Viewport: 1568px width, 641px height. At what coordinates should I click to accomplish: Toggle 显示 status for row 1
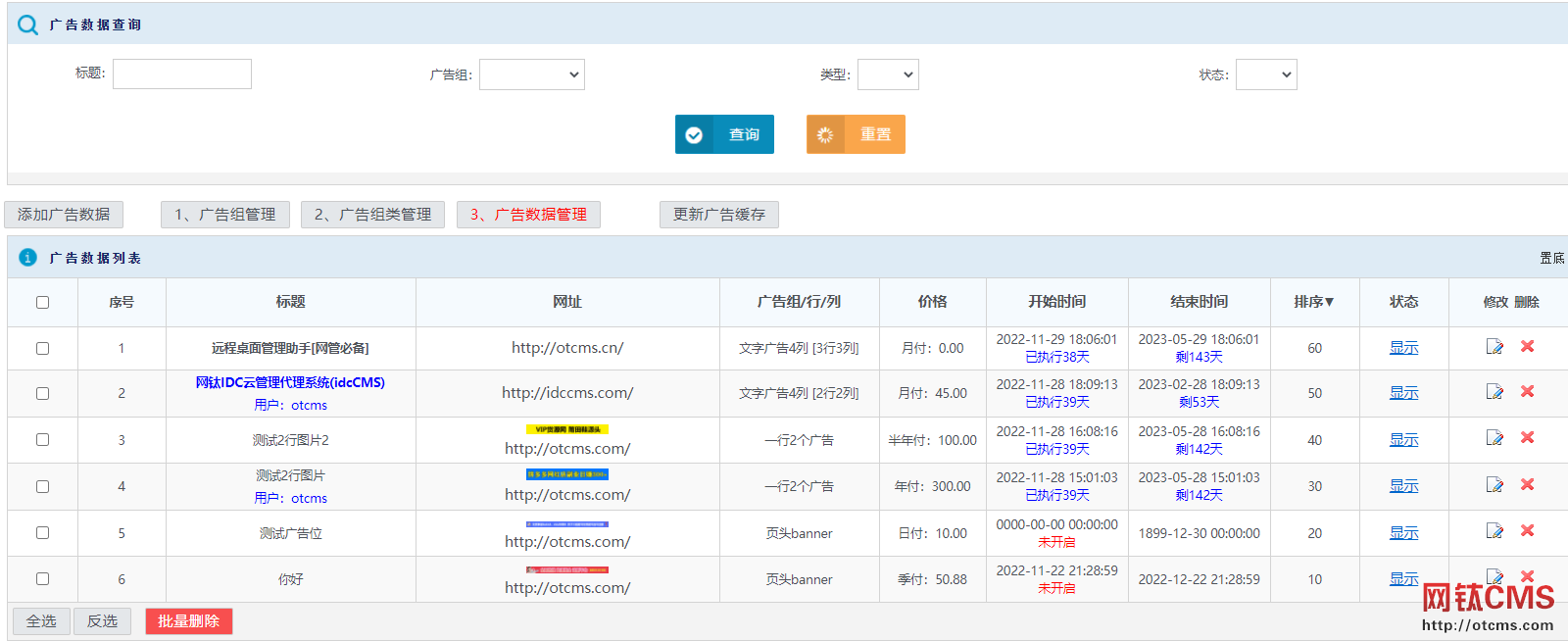point(1403,348)
